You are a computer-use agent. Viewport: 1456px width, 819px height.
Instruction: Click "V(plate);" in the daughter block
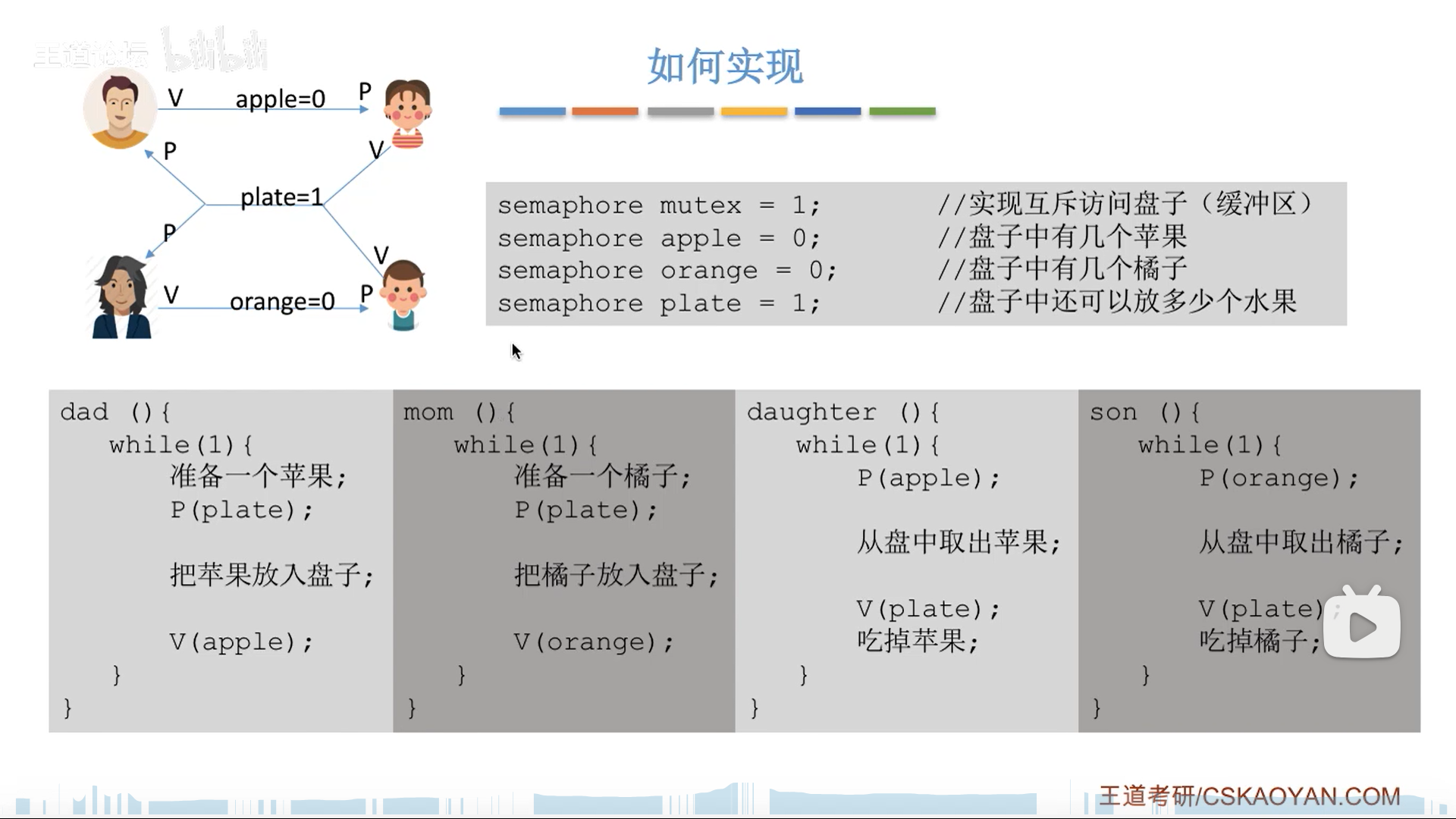click(928, 609)
